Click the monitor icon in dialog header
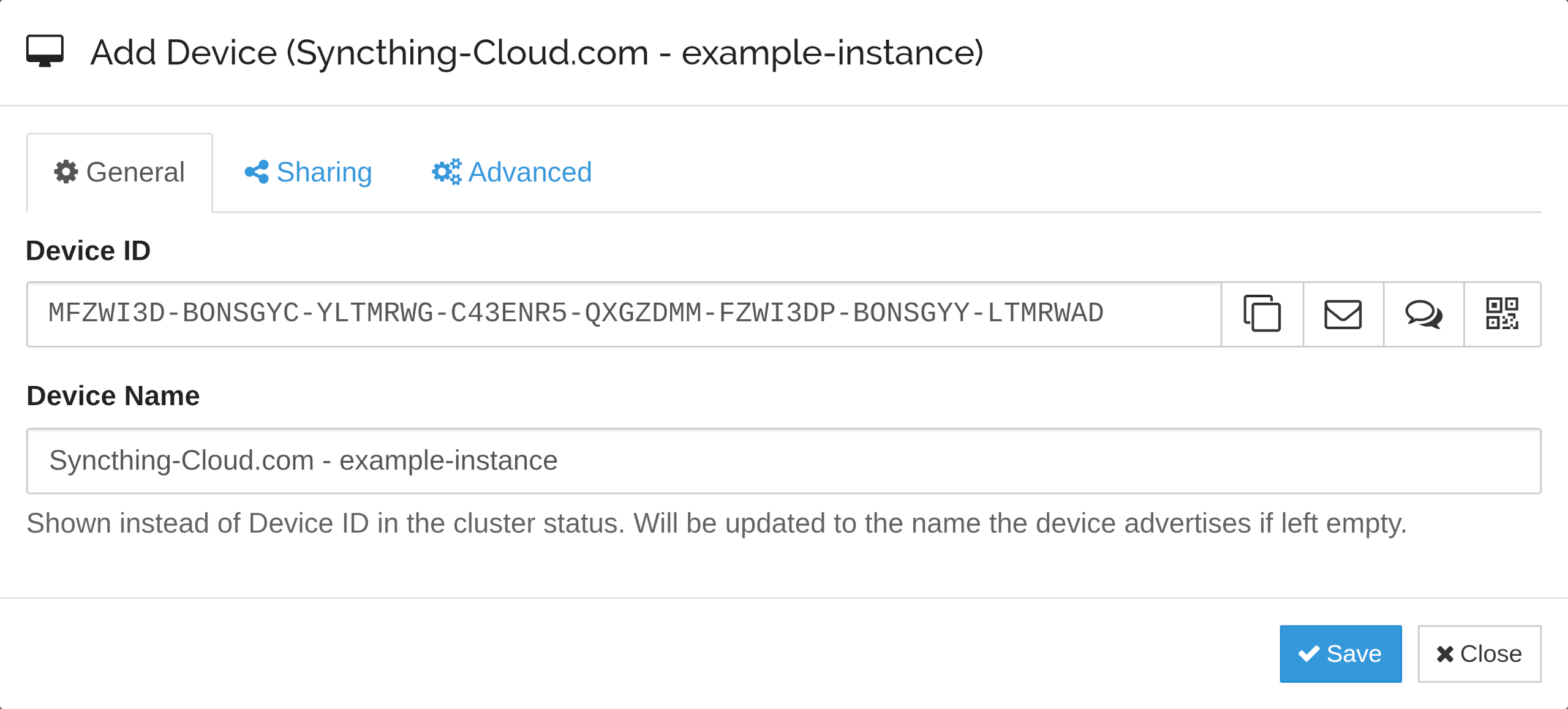This screenshot has height=709, width=1568. tap(45, 51)
